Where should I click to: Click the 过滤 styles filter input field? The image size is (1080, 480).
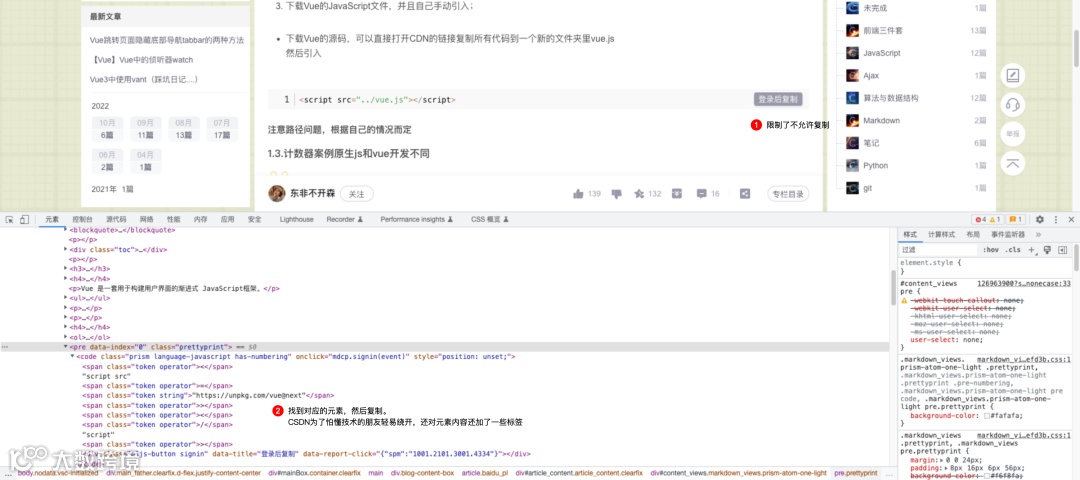(938, 249)
